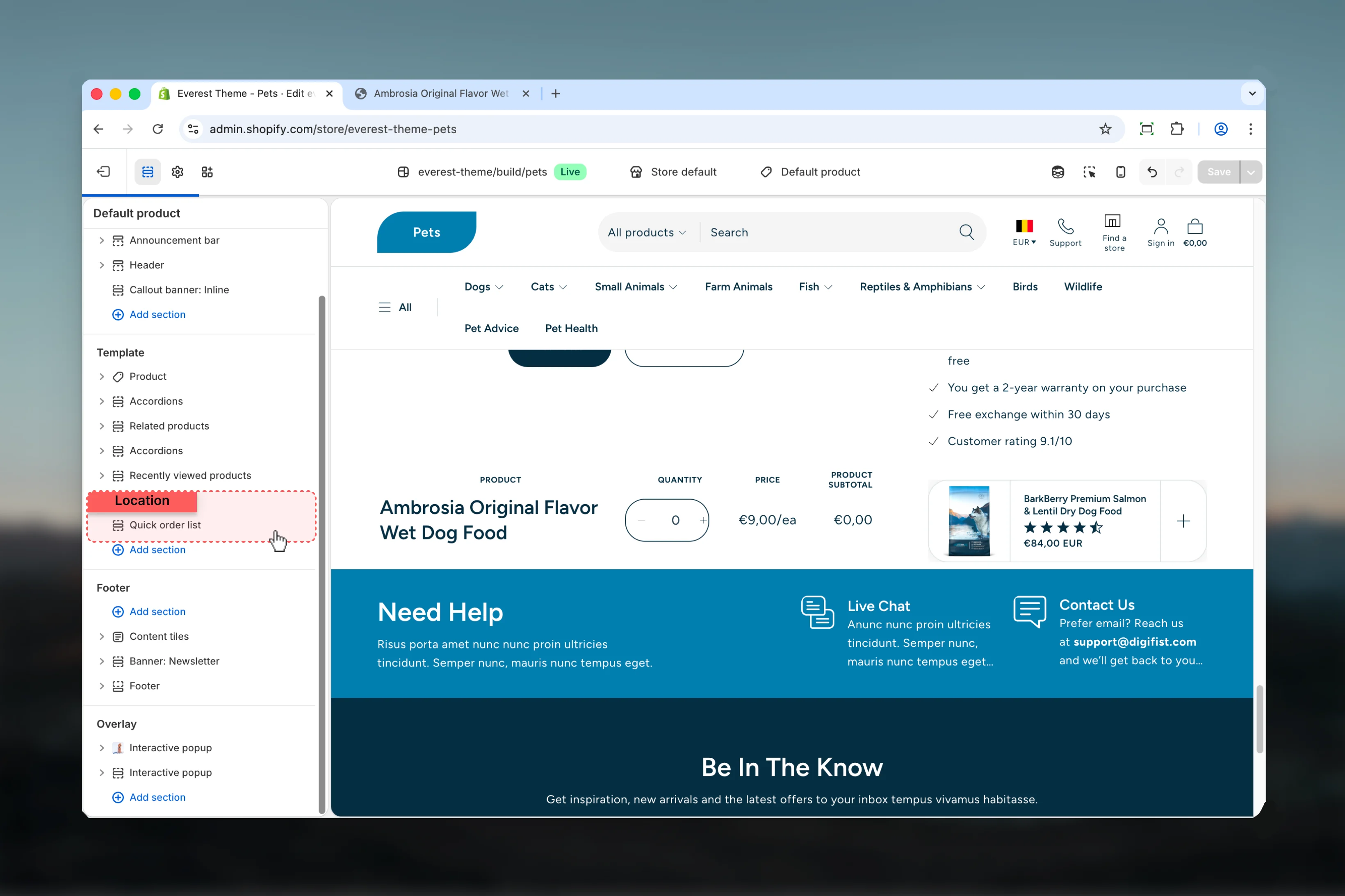Click the Find a store icon
Image resolution: width=1345 pixels, height=896 pixels.
[1112, 221]
